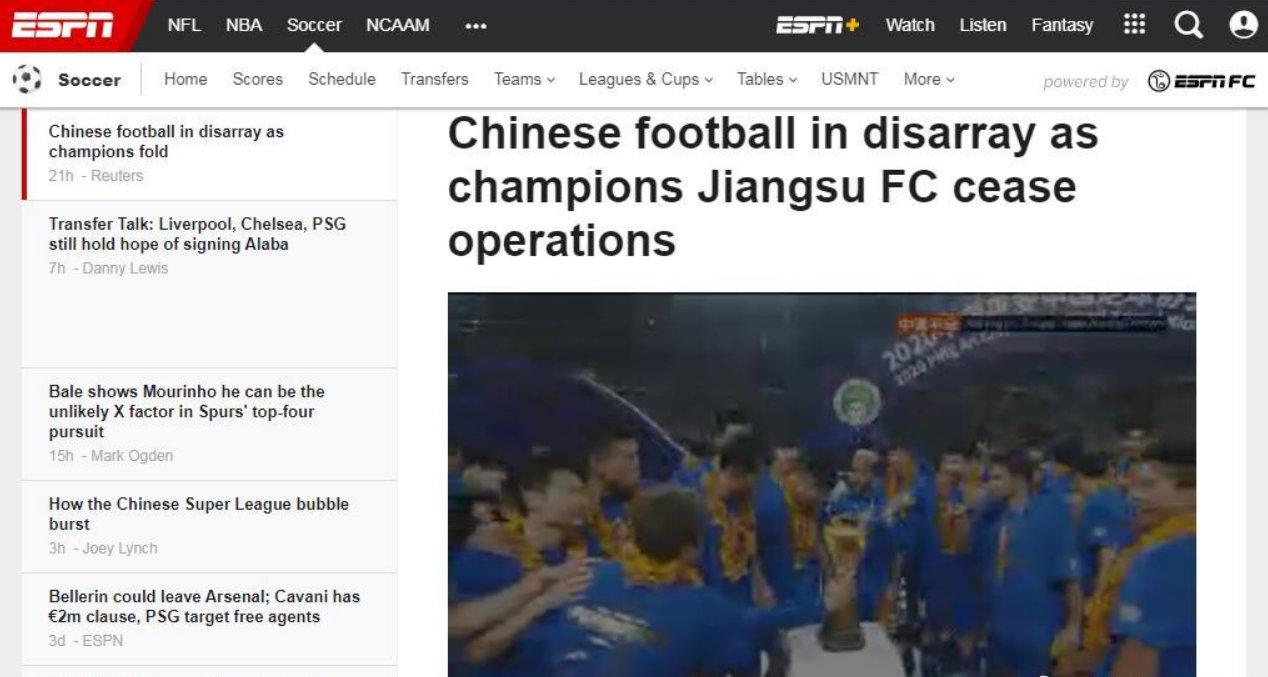The width and height of the screenshot is (1268, 677).
Task: Select the NBA tab in top bar
Action: tap(244, 25)
